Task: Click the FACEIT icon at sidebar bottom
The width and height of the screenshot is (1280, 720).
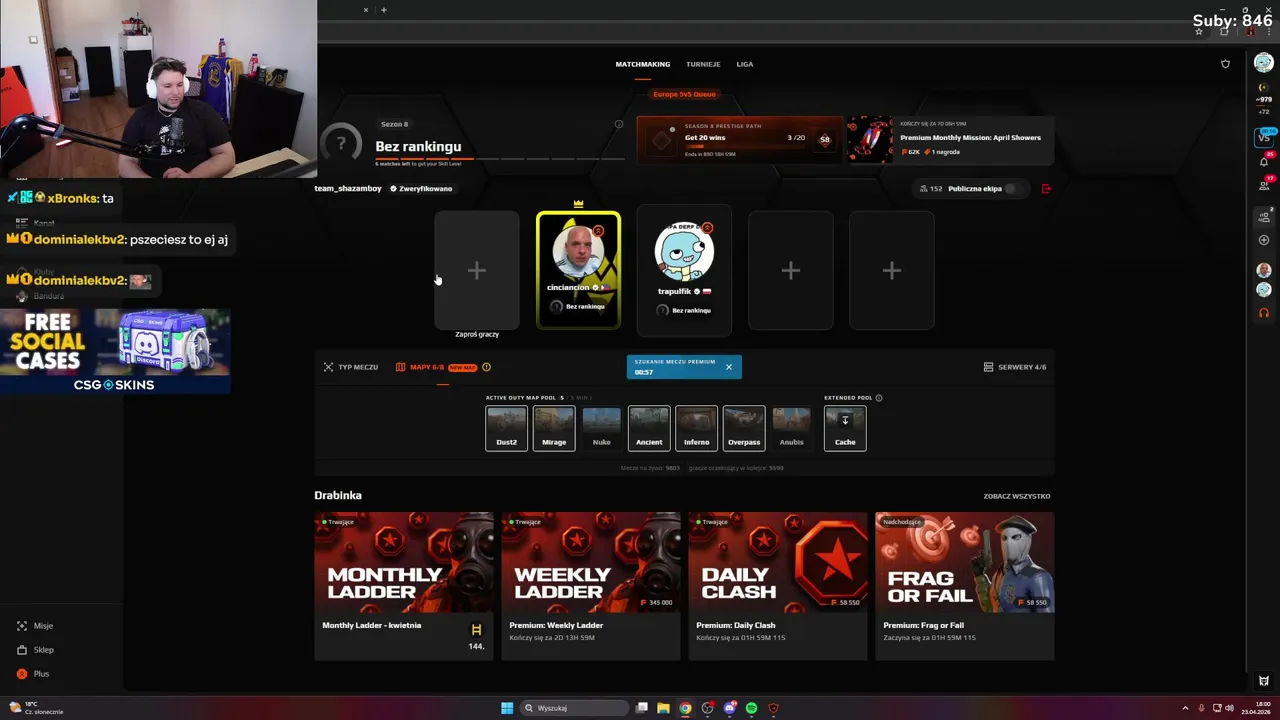Action: (x=1264, y=681)
